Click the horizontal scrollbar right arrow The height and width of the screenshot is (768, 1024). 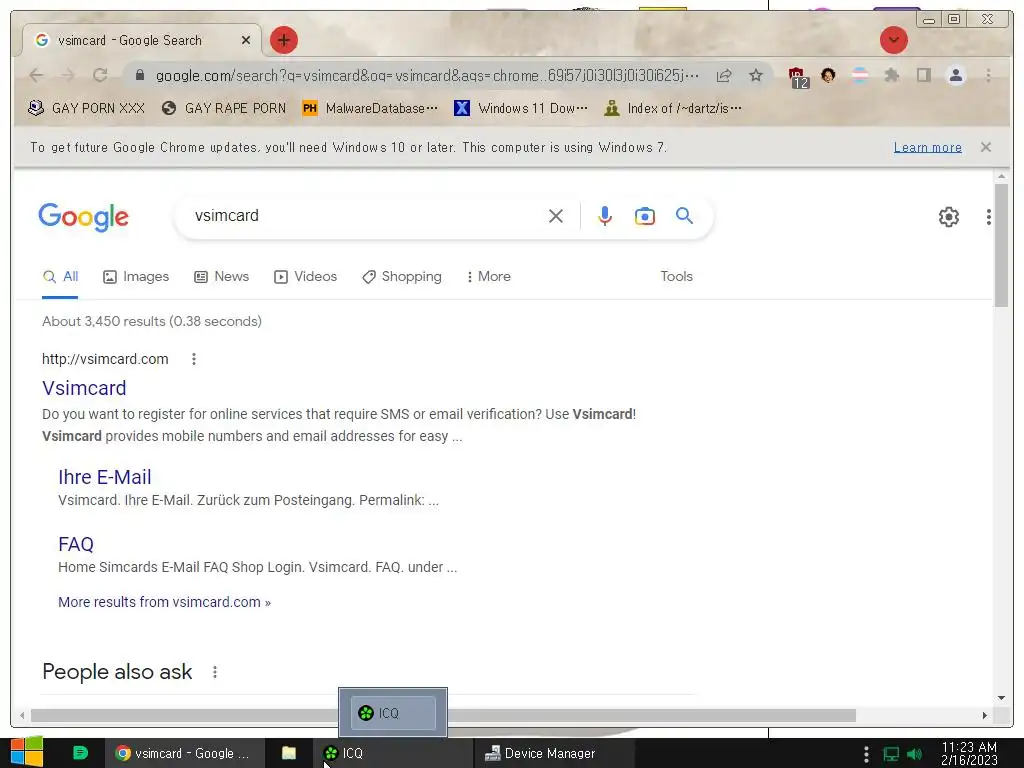point(985,716)
